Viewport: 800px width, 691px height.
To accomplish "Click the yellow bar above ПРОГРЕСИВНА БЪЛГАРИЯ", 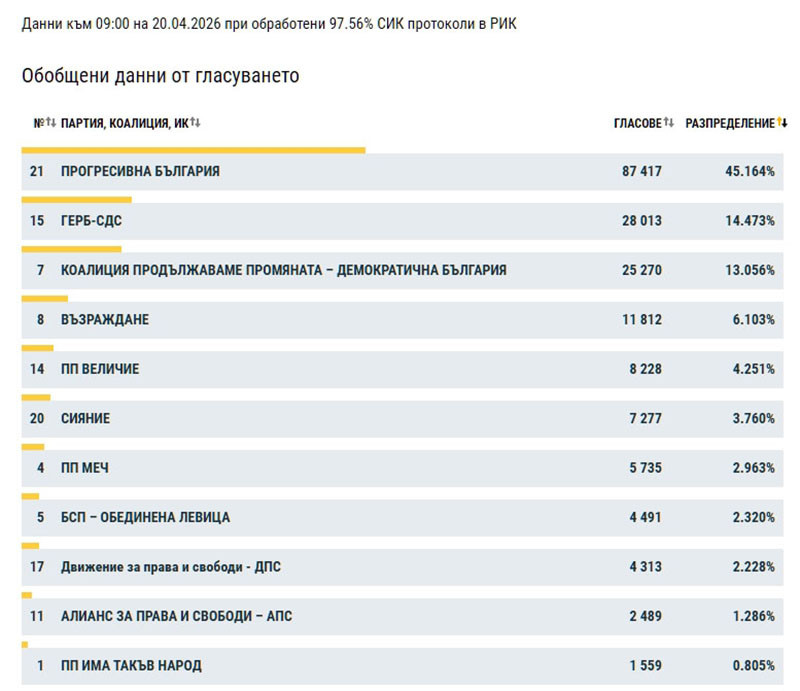I will click(x=193, y=150).
